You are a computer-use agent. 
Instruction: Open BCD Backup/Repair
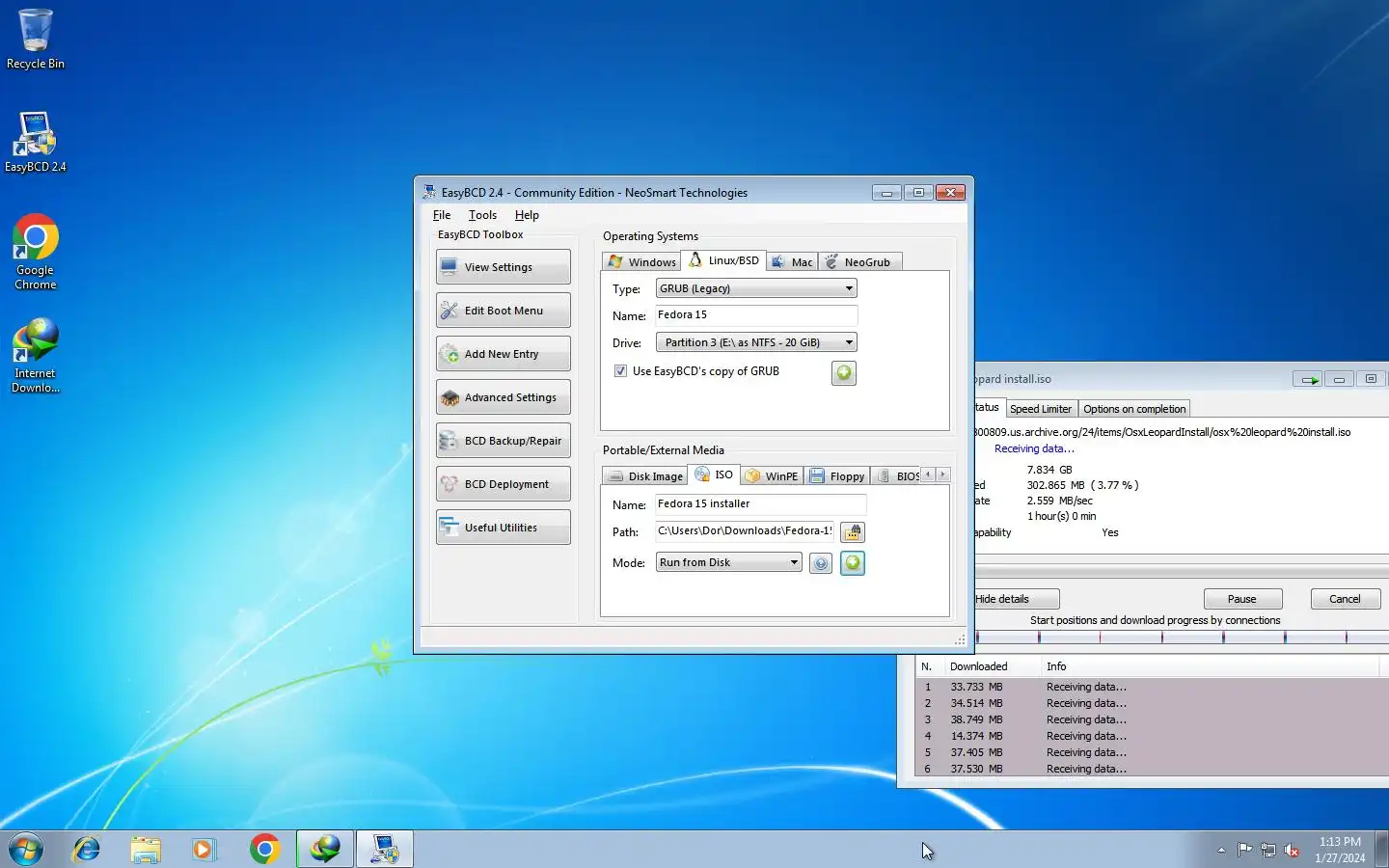503,441
